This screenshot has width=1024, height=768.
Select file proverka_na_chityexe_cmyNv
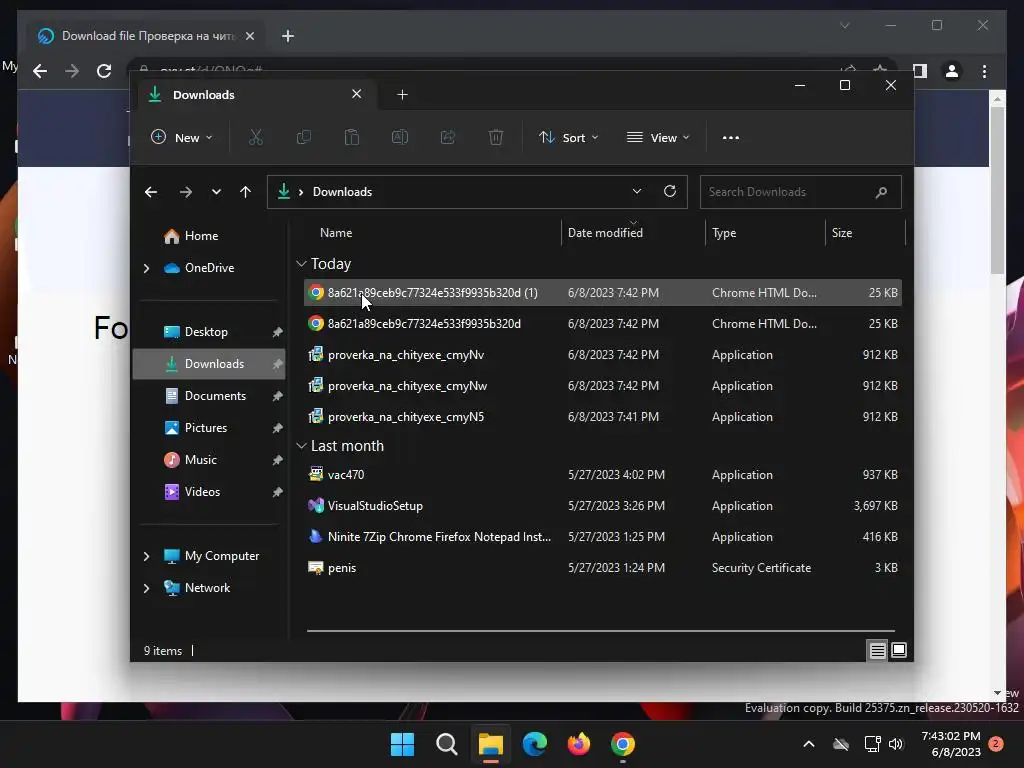tap(602, 355)
